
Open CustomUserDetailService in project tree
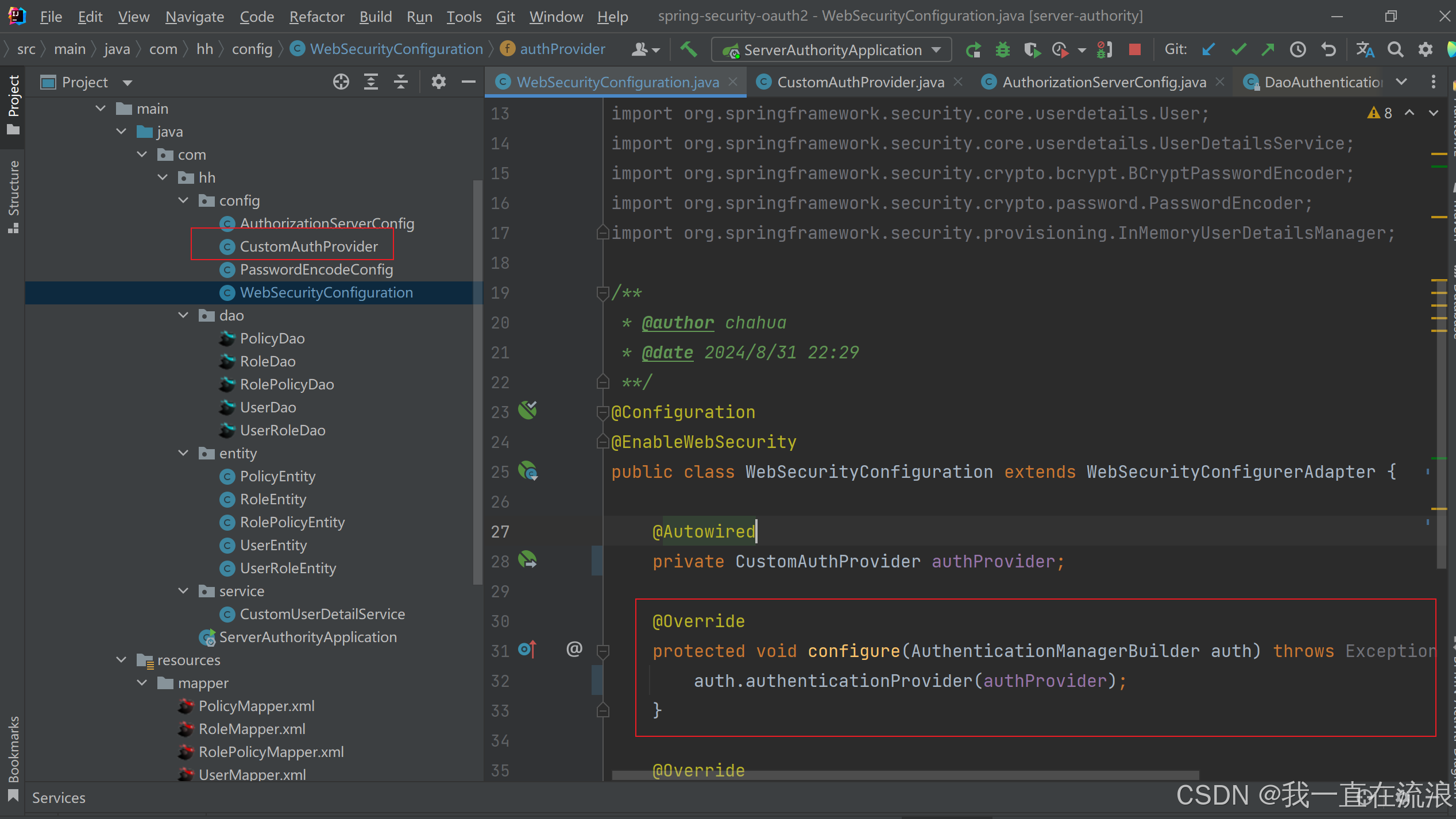pyautogui.click(x=322, y=614)
